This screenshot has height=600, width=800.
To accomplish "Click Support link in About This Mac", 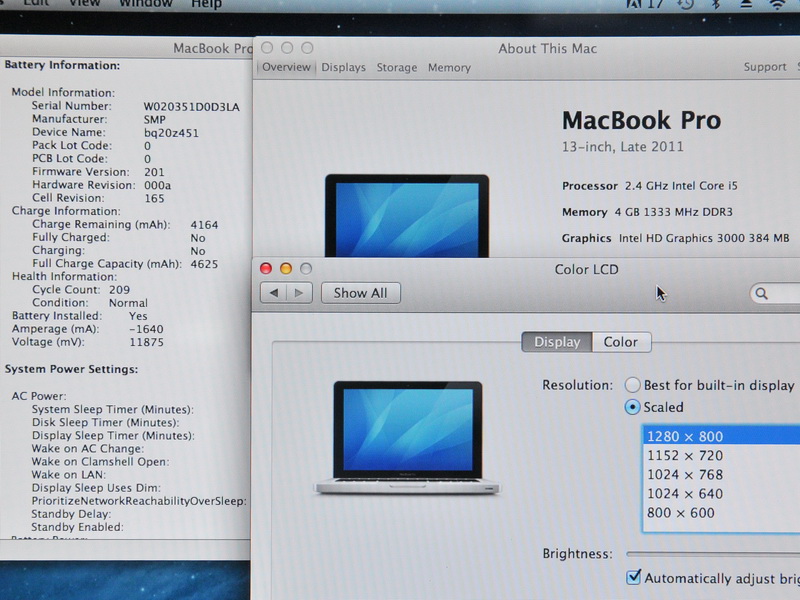I will pyautogui.click(x=764, y=67).
